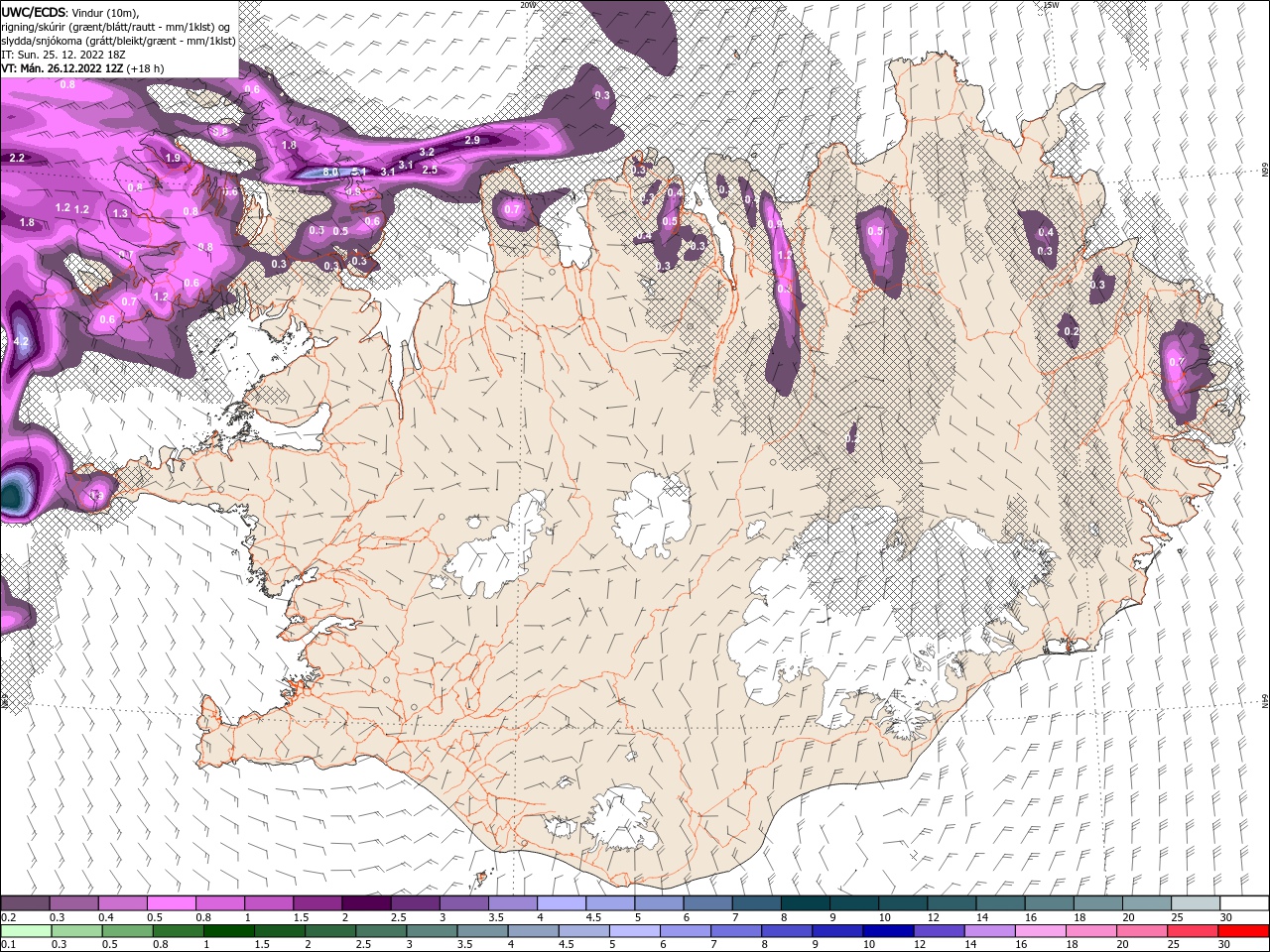Image resolution: width=1270 pixels, height=952 pixels.
Task: Click the '0.1' tick label in lower scale
Action: click(x=9, y=945)
